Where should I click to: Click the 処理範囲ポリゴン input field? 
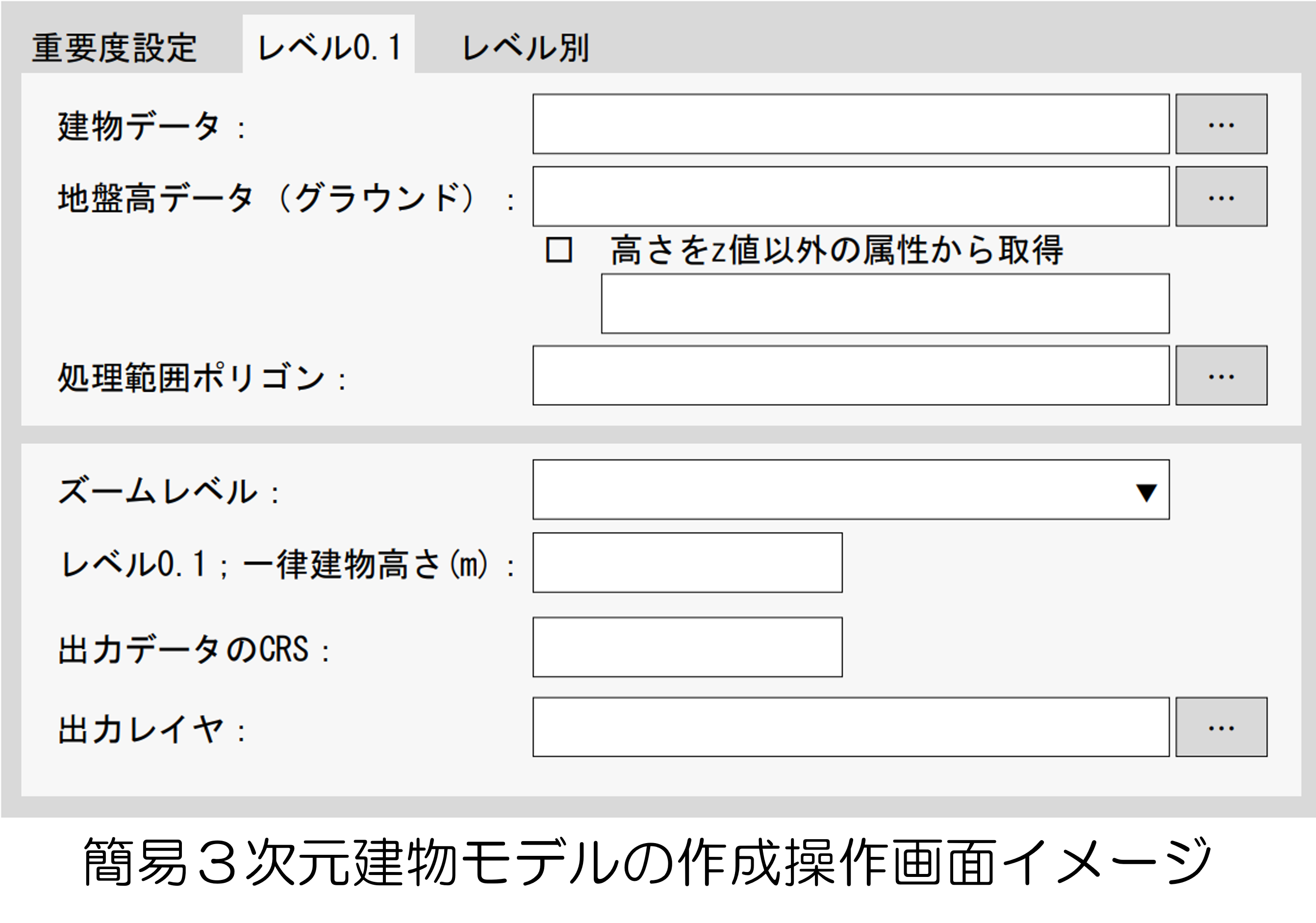click(851, 375)
